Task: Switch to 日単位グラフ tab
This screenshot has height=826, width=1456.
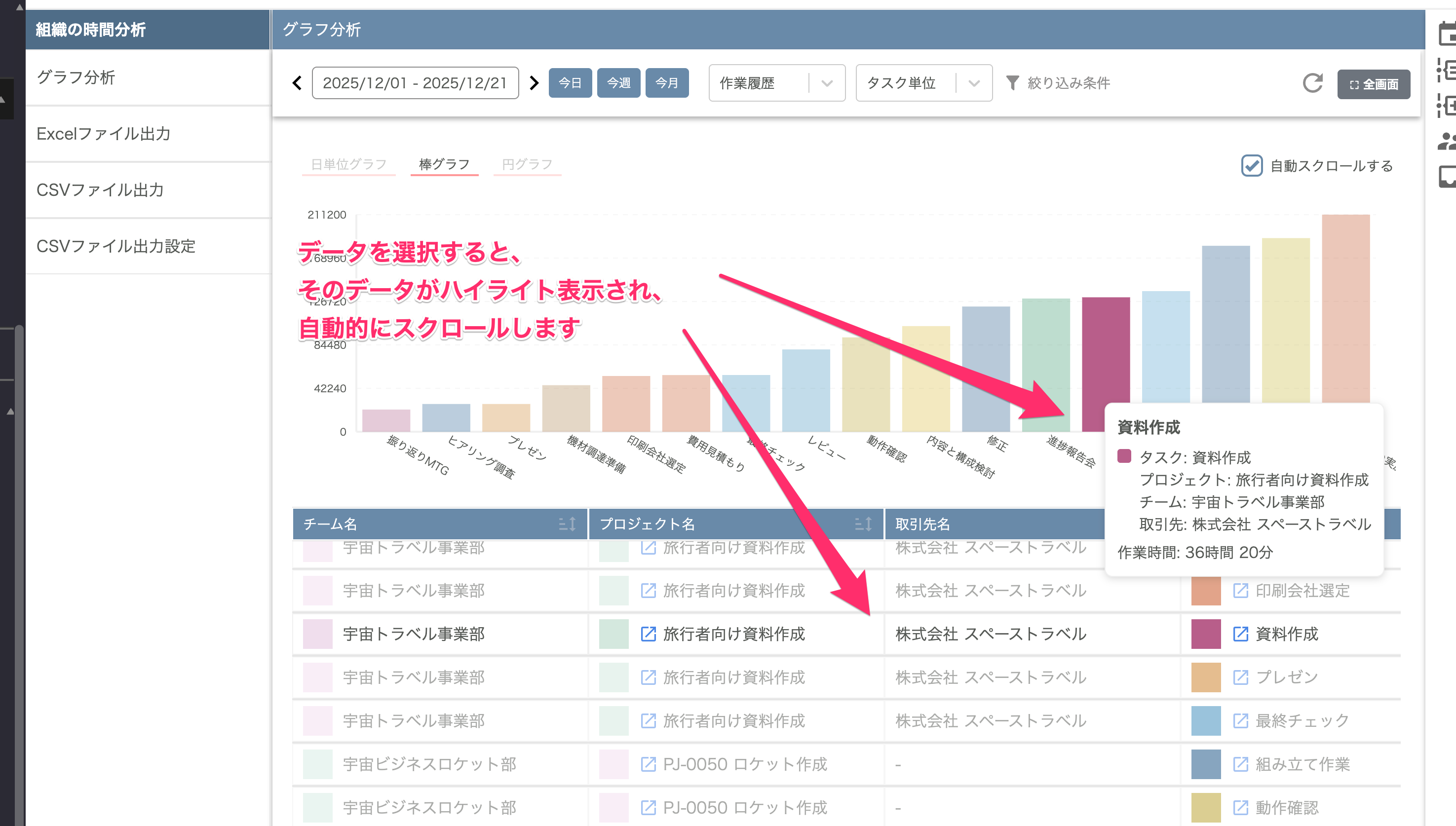Action: pyautogui.click(x=348, y=164)
